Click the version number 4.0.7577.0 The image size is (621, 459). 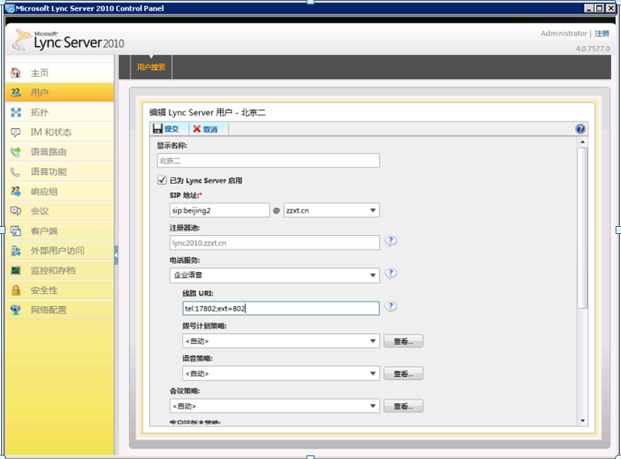pyautogui.click(x=592, y=48)
